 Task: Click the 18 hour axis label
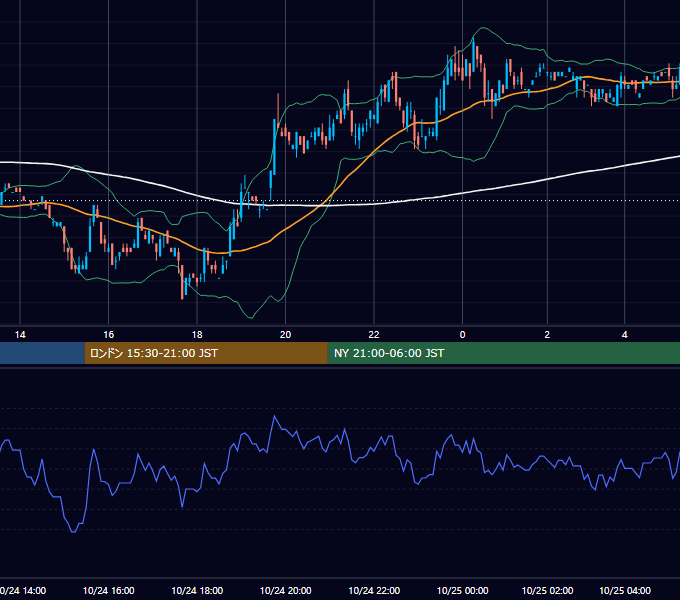click(x=197, y=335)
